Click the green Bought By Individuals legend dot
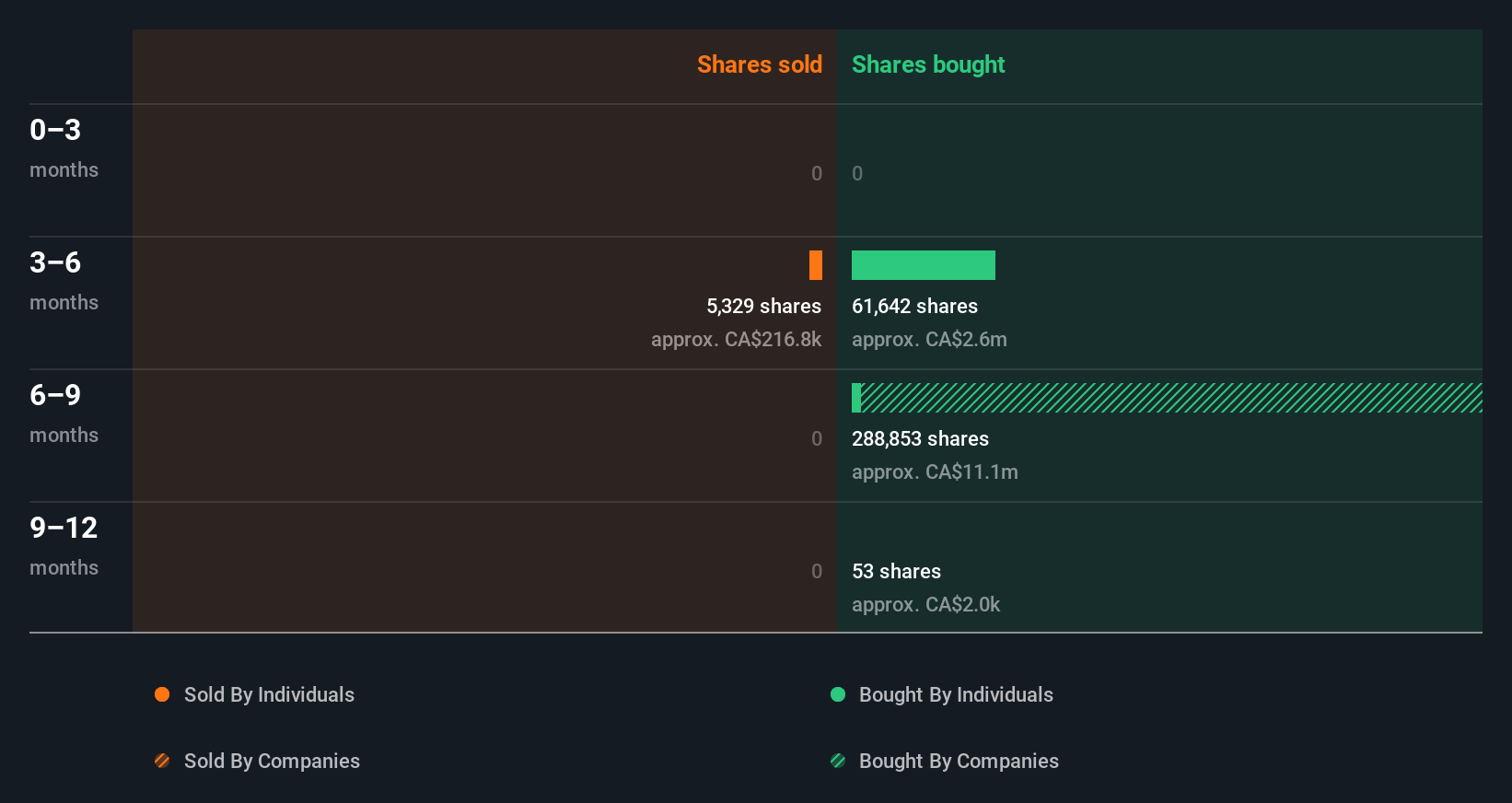This screenshot has height=803, width=1512. pyautogui.click(x=838, y=694)
